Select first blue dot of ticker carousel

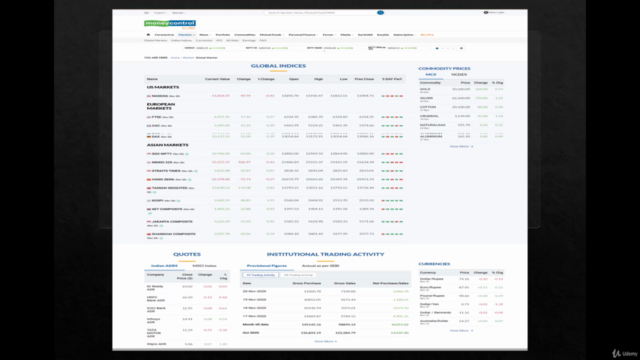pos(437,48)
